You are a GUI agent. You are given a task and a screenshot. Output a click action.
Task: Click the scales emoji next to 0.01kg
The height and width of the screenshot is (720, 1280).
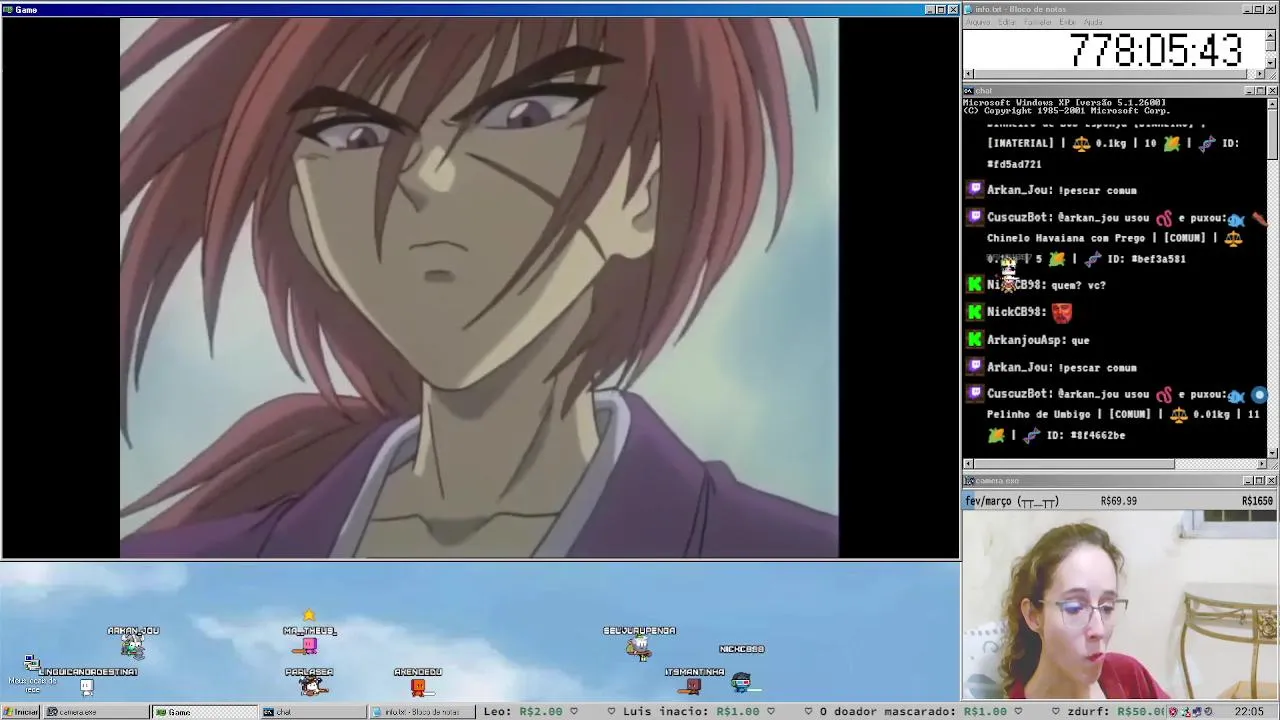click(x=1178, y=414)
